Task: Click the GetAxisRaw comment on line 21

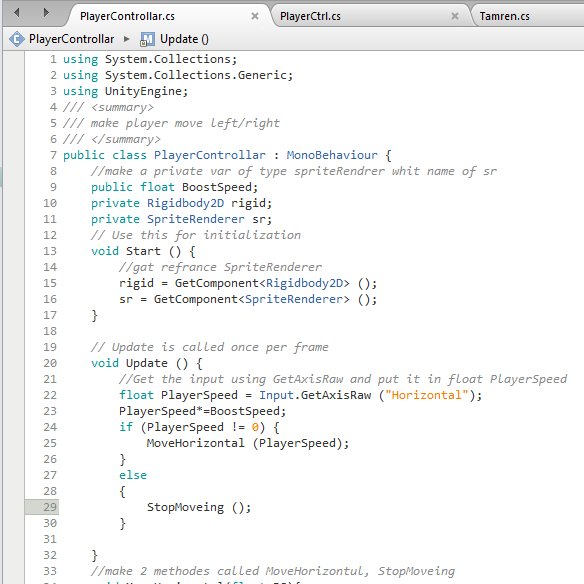Action: 343,379
